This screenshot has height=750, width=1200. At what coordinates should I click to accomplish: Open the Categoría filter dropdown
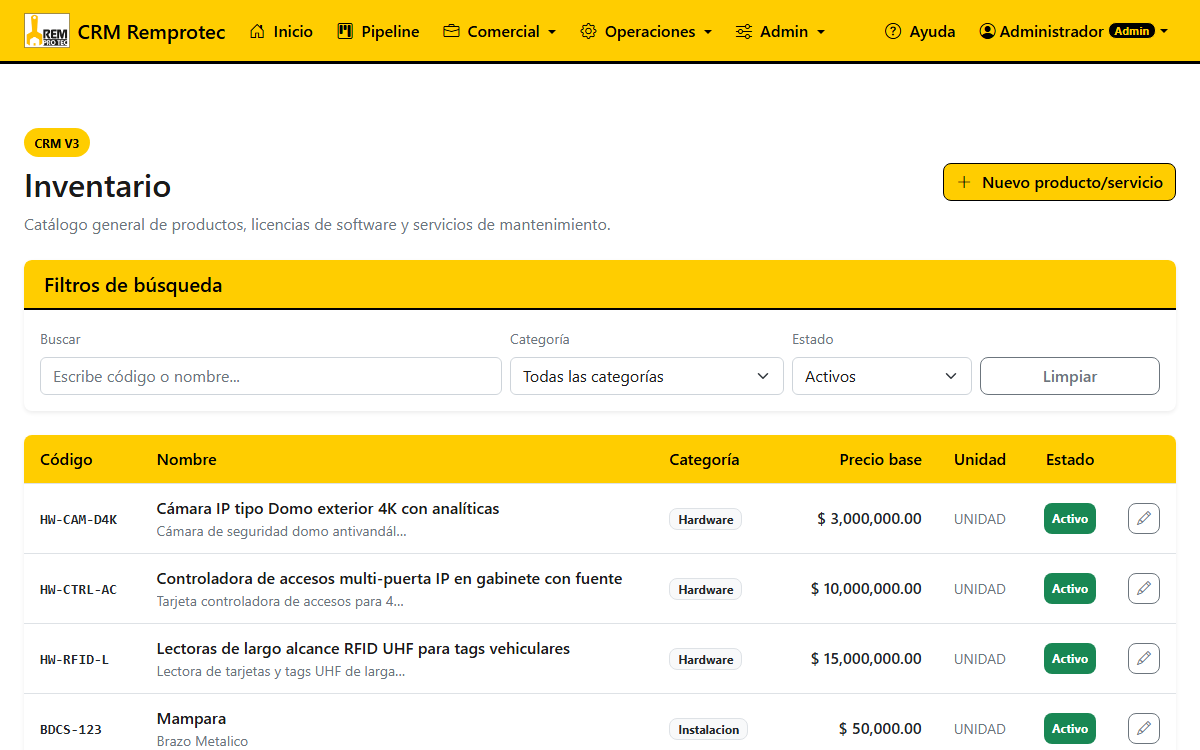point(646,376)
